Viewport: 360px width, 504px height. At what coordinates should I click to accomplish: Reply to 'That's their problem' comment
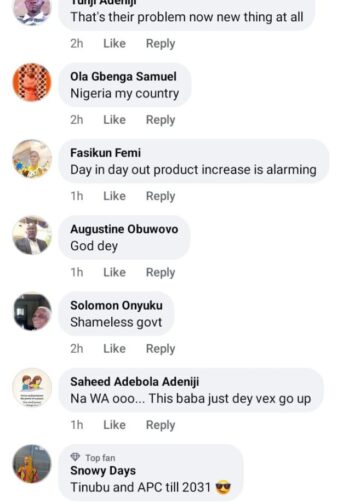tap(160, 43)
